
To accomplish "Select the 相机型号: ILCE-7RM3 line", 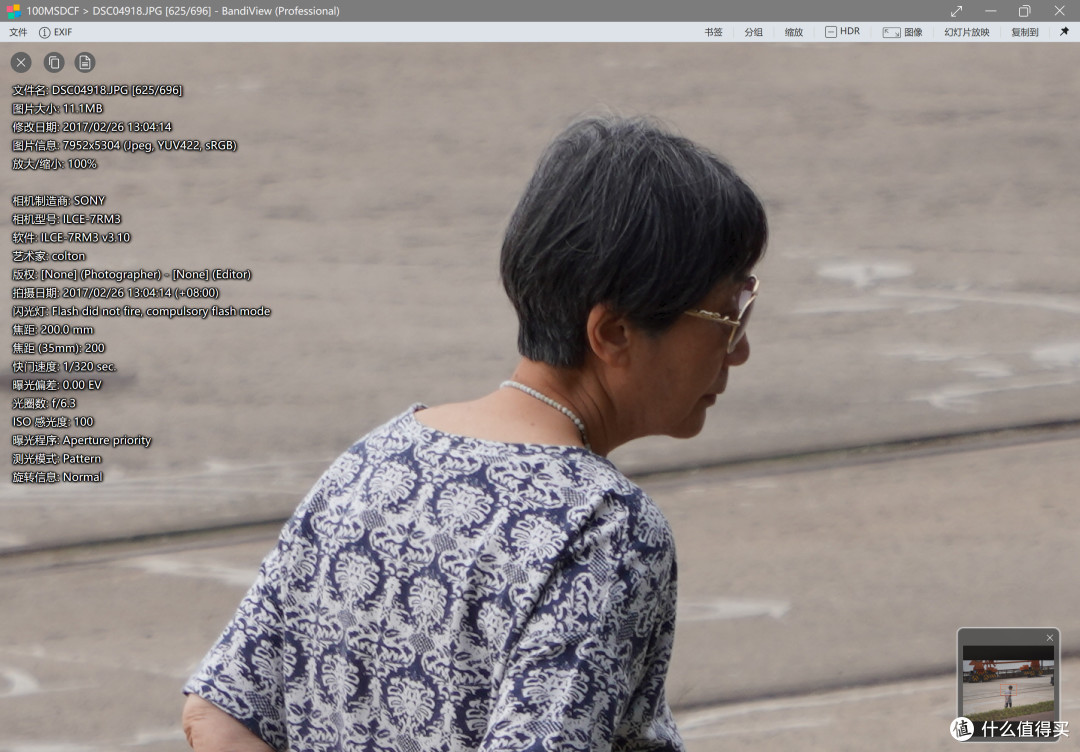I will pyautogui.click(x=66, y=219).
